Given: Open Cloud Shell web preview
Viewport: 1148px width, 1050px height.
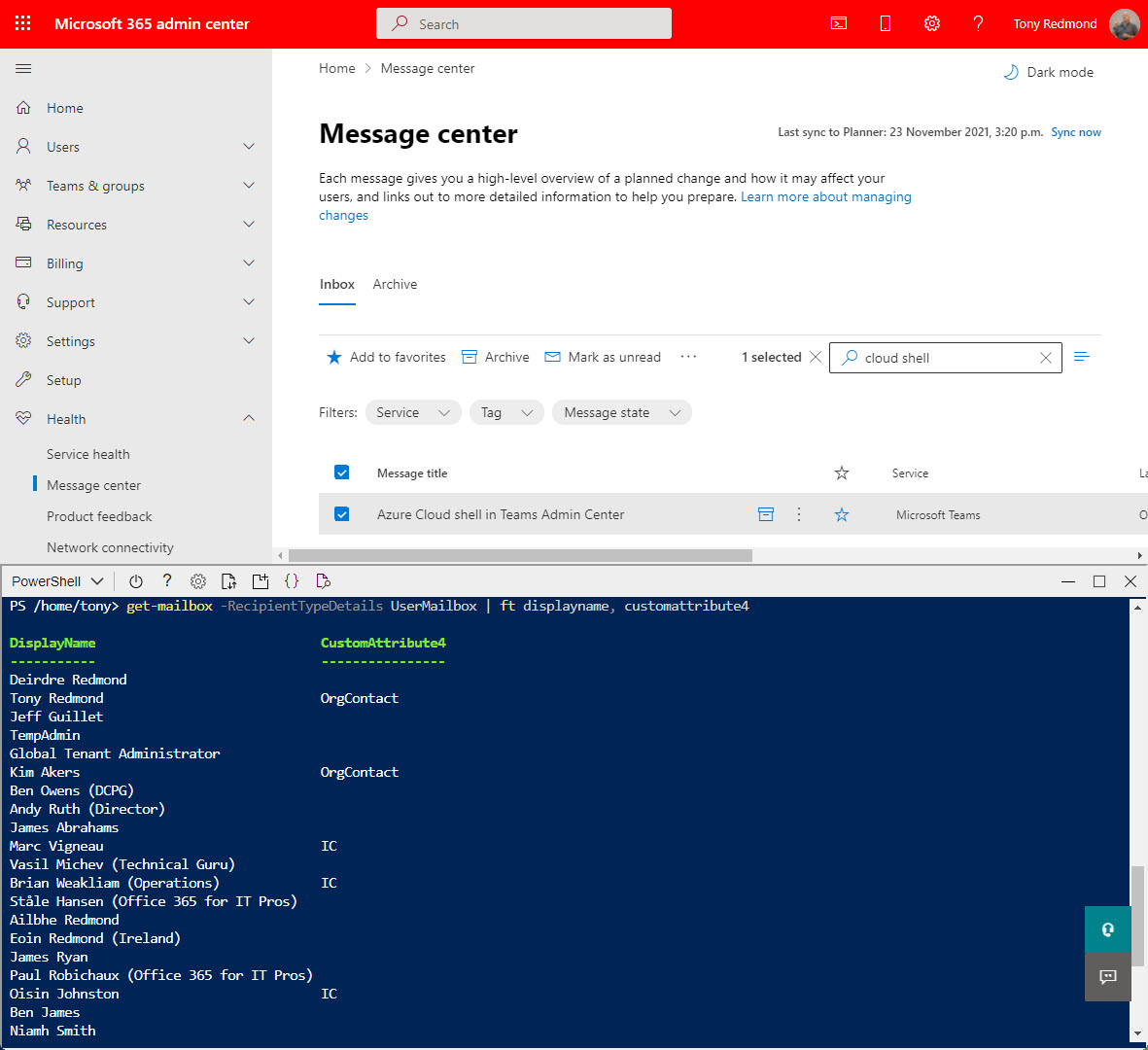Looking at the screenshot, I should point(323,580).
